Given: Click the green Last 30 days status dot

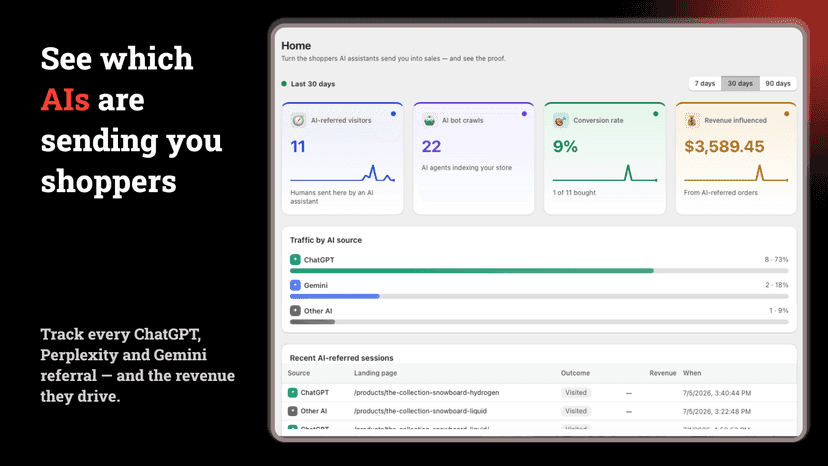Looking at the screenshot, I should [x=284, y=83].
